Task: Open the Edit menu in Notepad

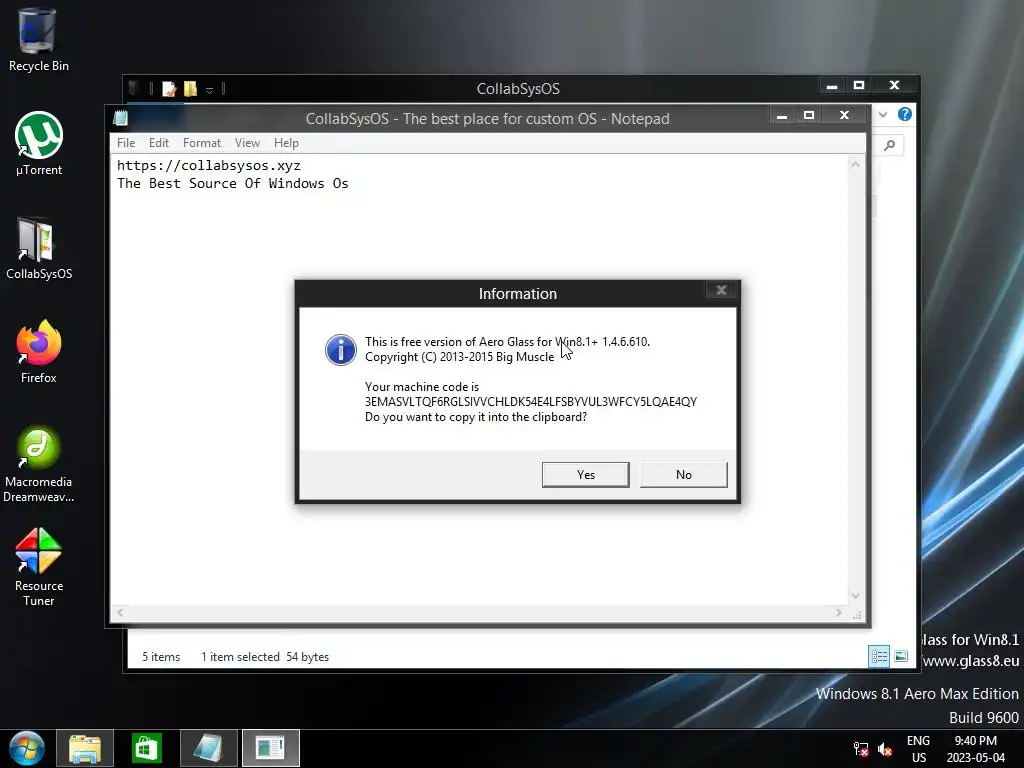Action: 159,143
